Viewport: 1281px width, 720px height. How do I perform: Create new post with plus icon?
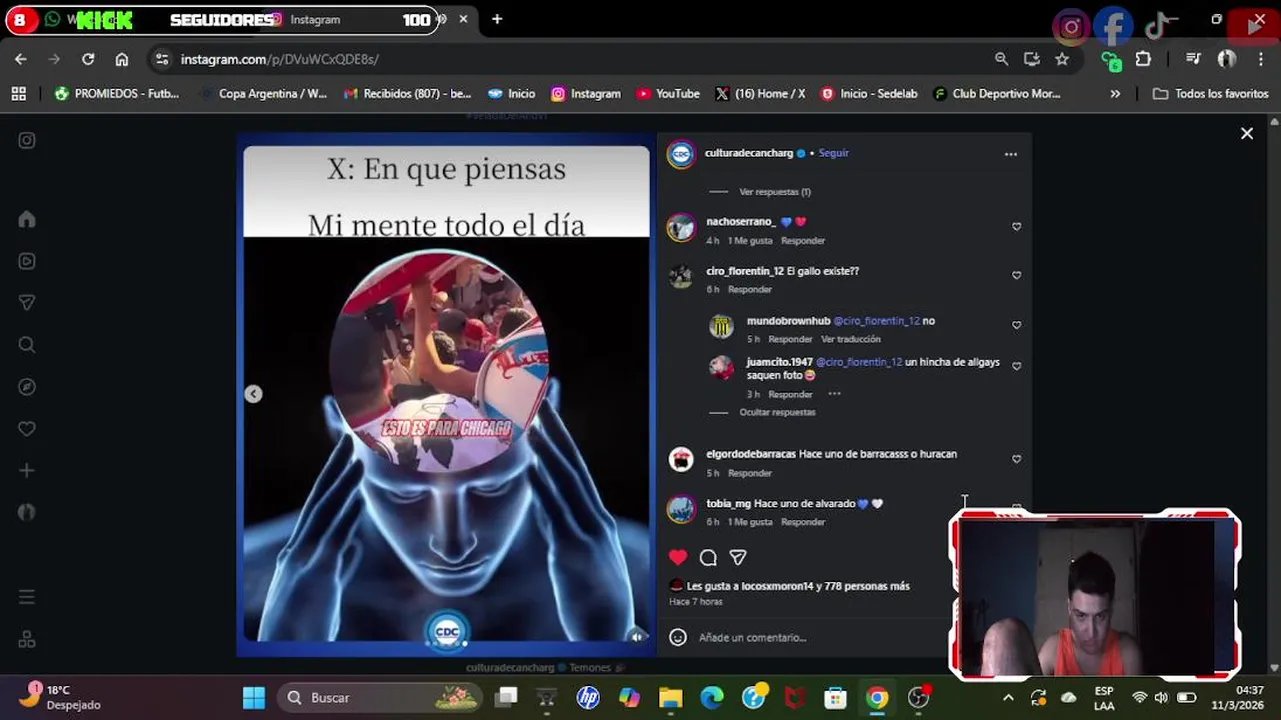[27, 470]
